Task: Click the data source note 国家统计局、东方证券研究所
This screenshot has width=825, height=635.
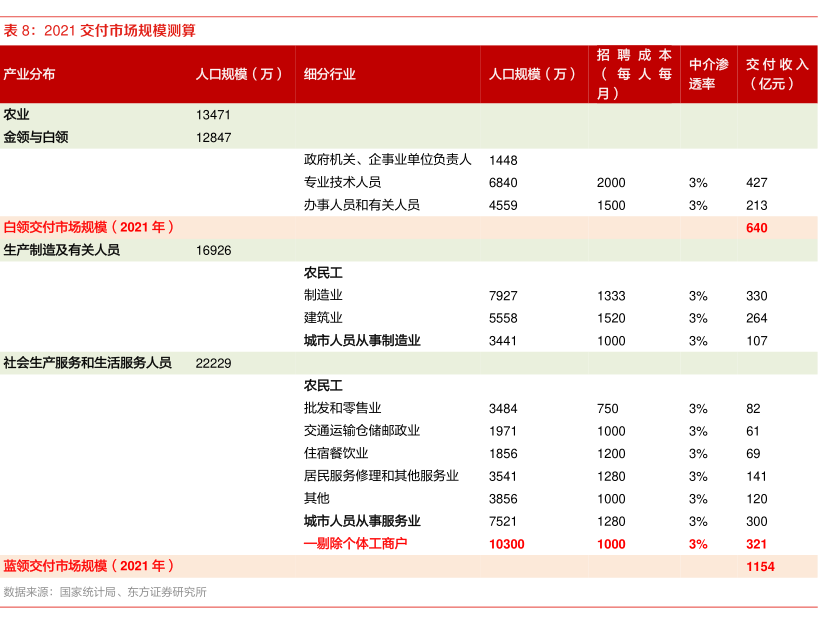Action: pos(105,592)
